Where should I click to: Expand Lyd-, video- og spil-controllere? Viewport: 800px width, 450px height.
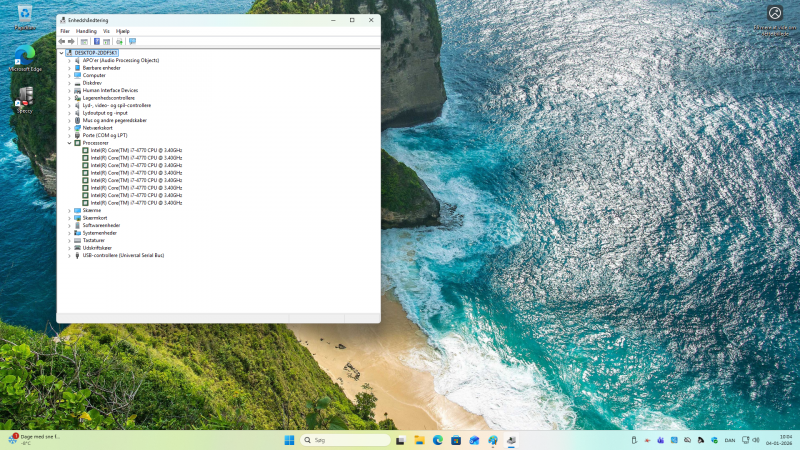[69, 105]
